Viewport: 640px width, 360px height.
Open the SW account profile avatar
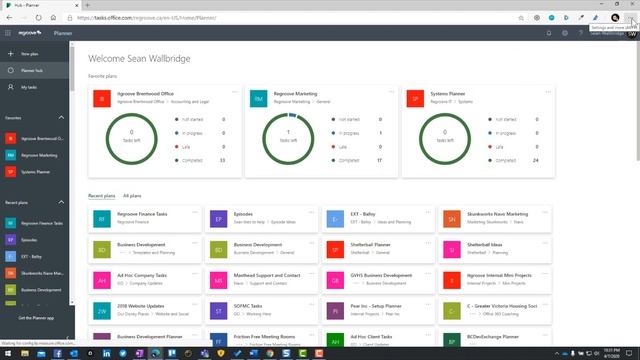coord(632,35)
